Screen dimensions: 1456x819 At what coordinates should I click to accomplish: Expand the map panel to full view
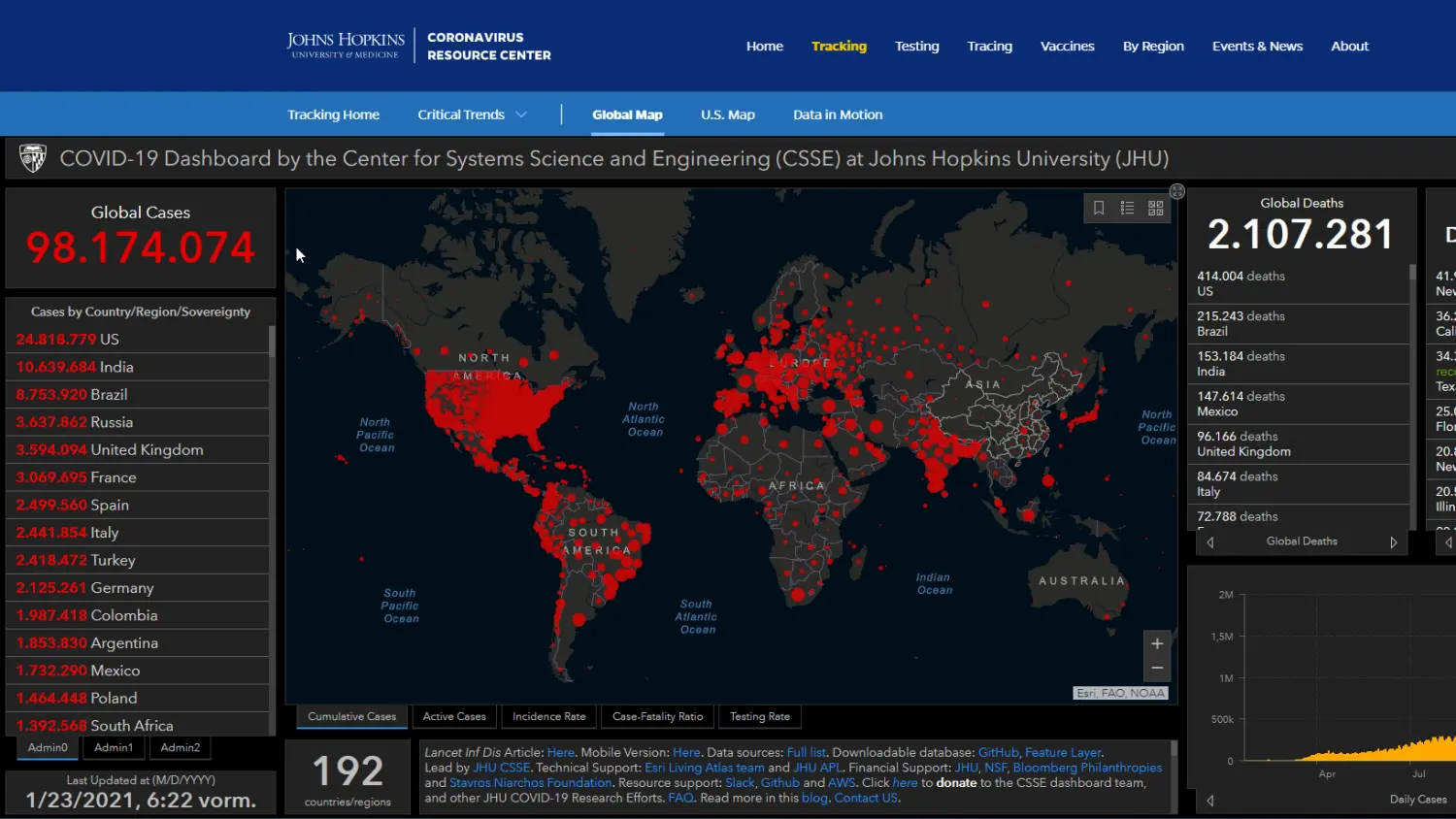click(1177, 192)
